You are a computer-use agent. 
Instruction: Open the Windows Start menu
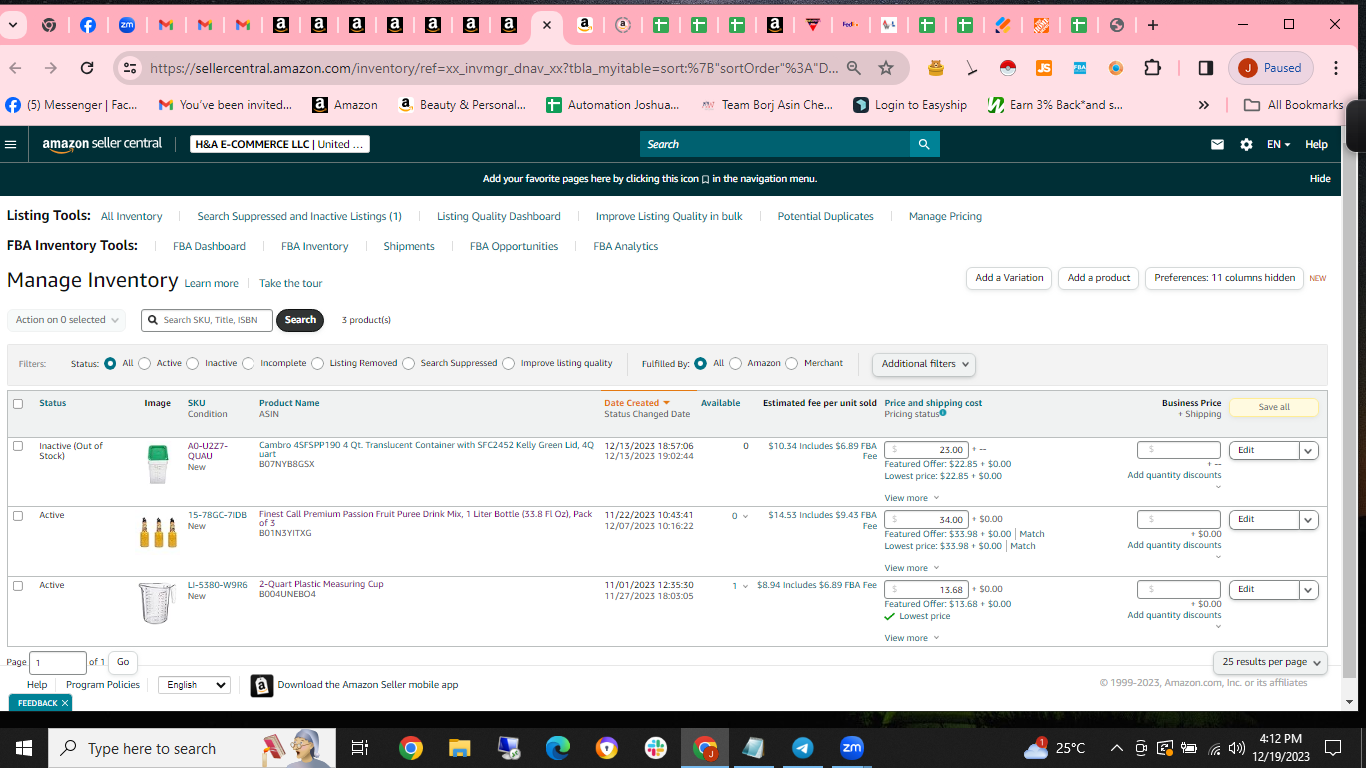(x=24, y=748)
